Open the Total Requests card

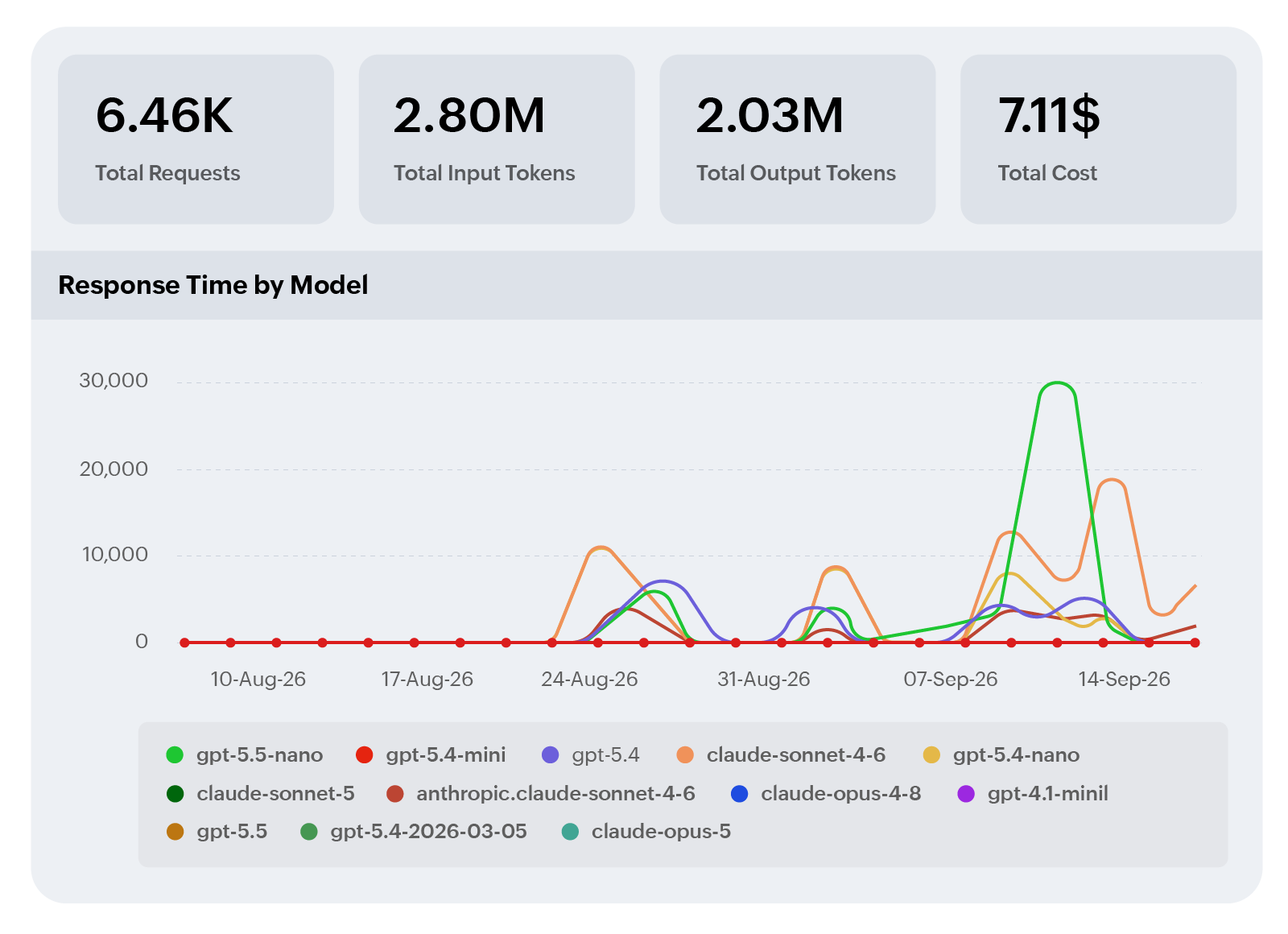[196, 139]
